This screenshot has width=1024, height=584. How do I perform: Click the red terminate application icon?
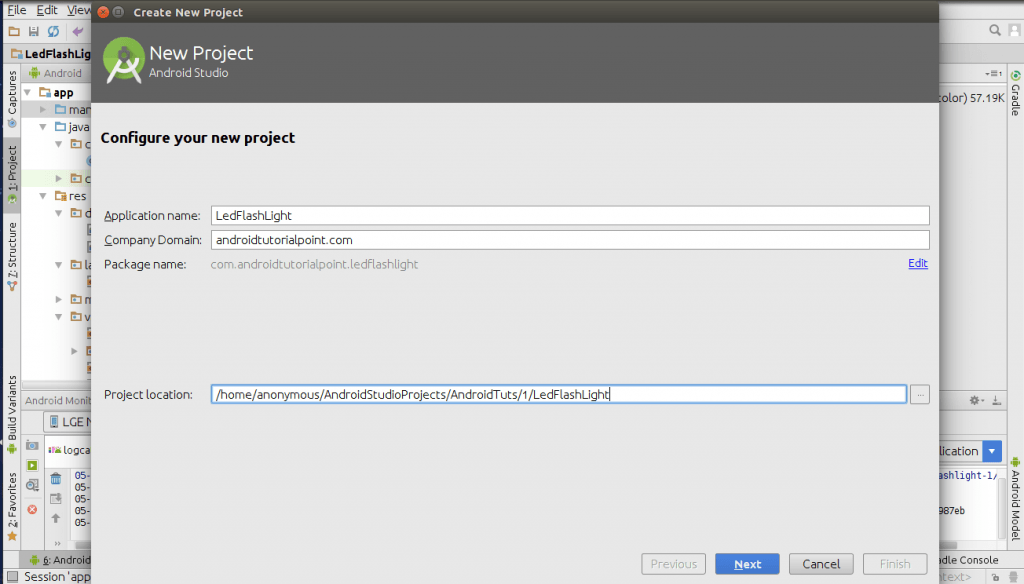pyautogui.click(x=32, y=510)
